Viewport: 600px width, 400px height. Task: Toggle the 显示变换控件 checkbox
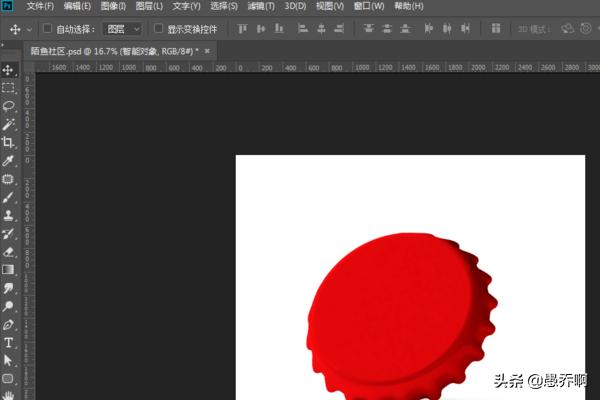tap(158, 29)
